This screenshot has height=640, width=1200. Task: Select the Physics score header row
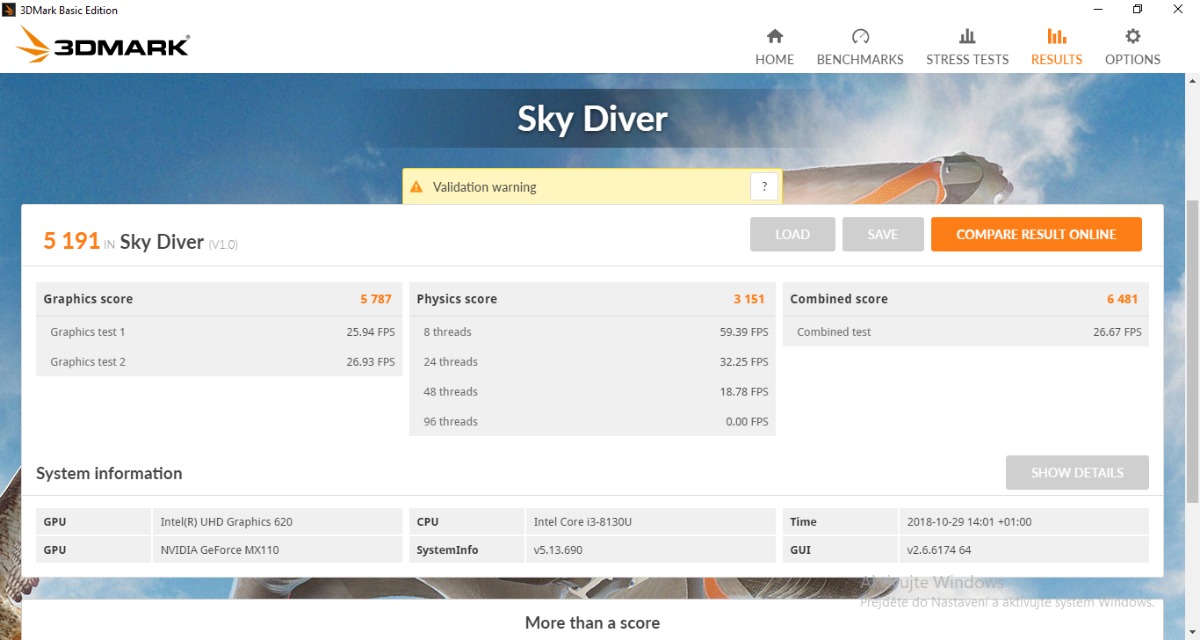click(x=591, y=299)
